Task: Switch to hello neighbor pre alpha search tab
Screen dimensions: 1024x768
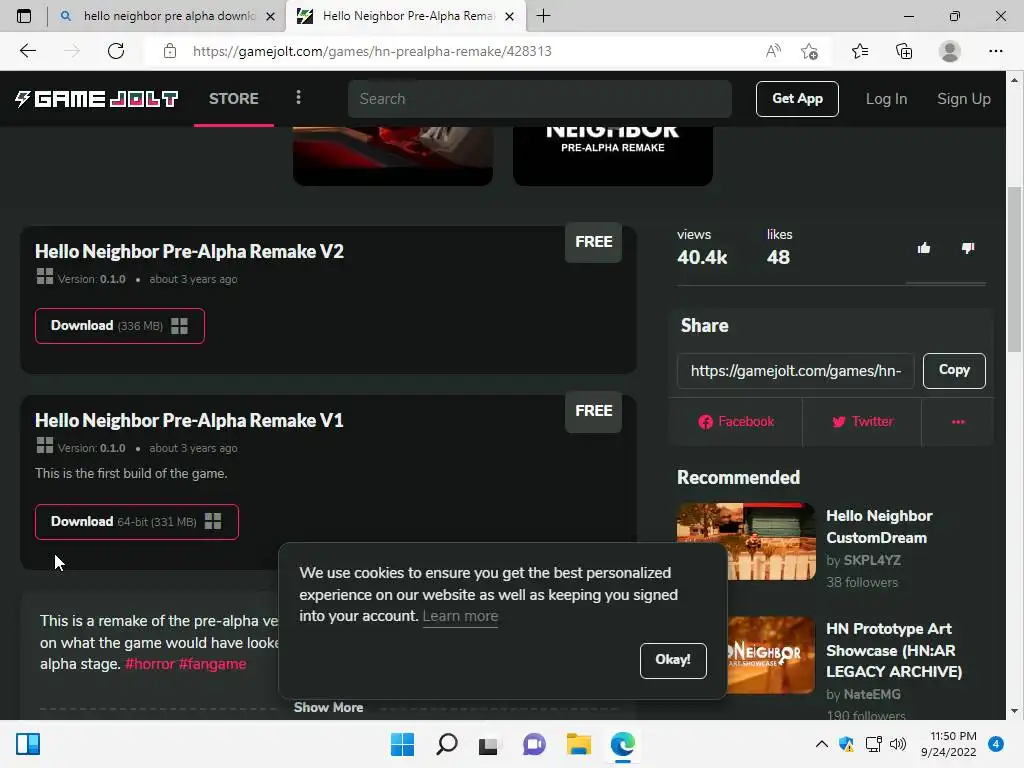Action: point(168,16)
